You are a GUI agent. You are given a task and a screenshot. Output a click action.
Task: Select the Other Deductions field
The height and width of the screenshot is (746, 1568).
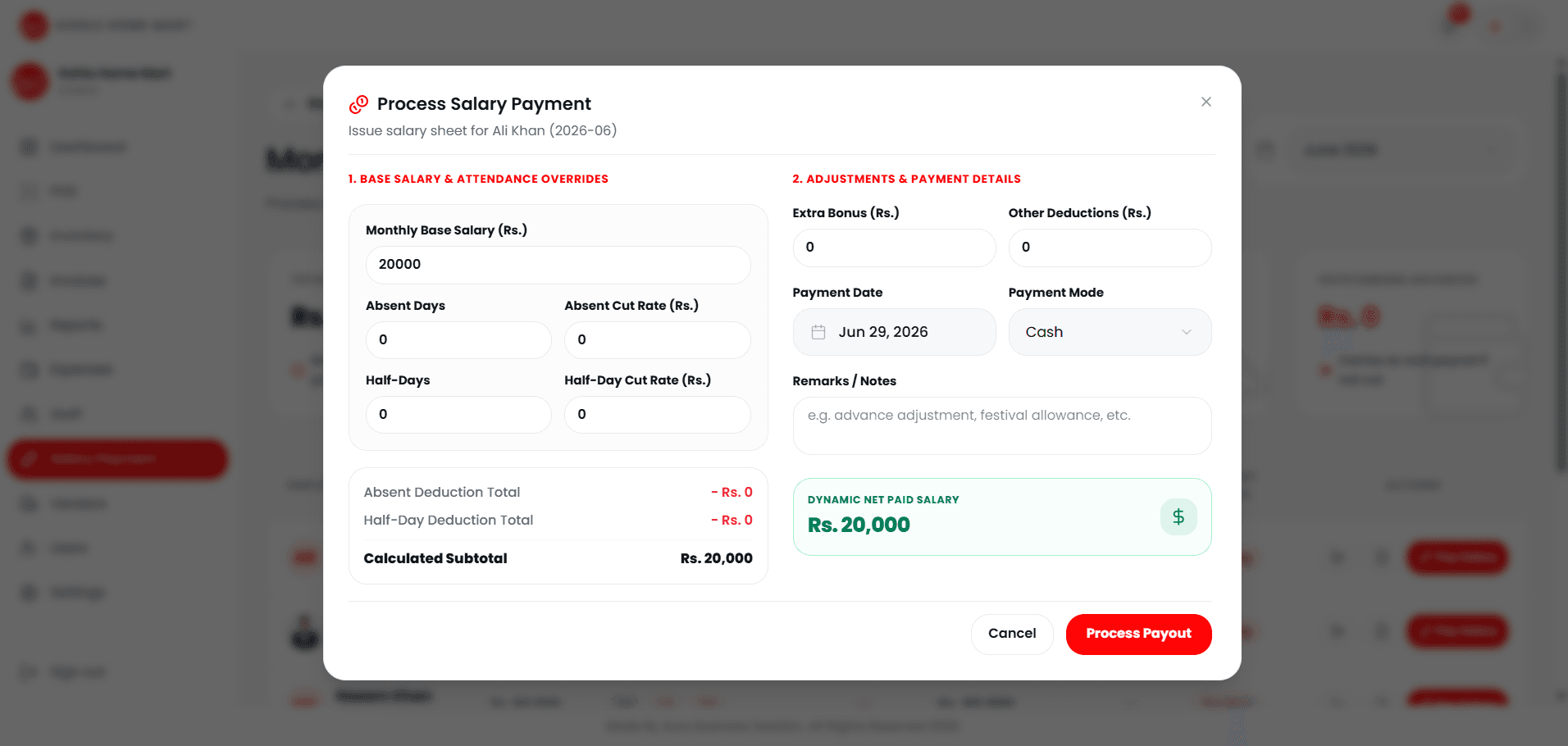coord(1110,248)
